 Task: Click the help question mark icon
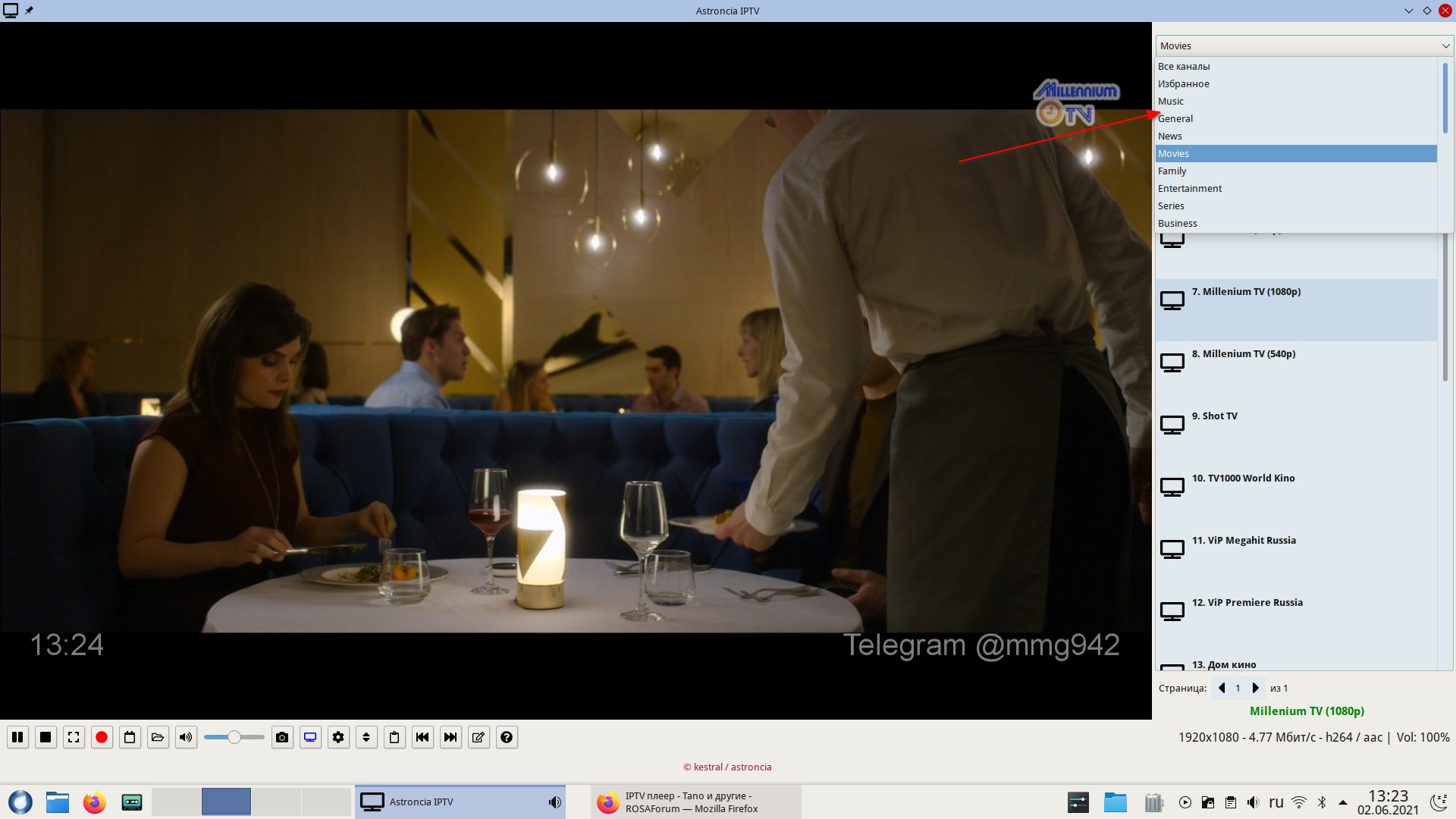point(507,737)
